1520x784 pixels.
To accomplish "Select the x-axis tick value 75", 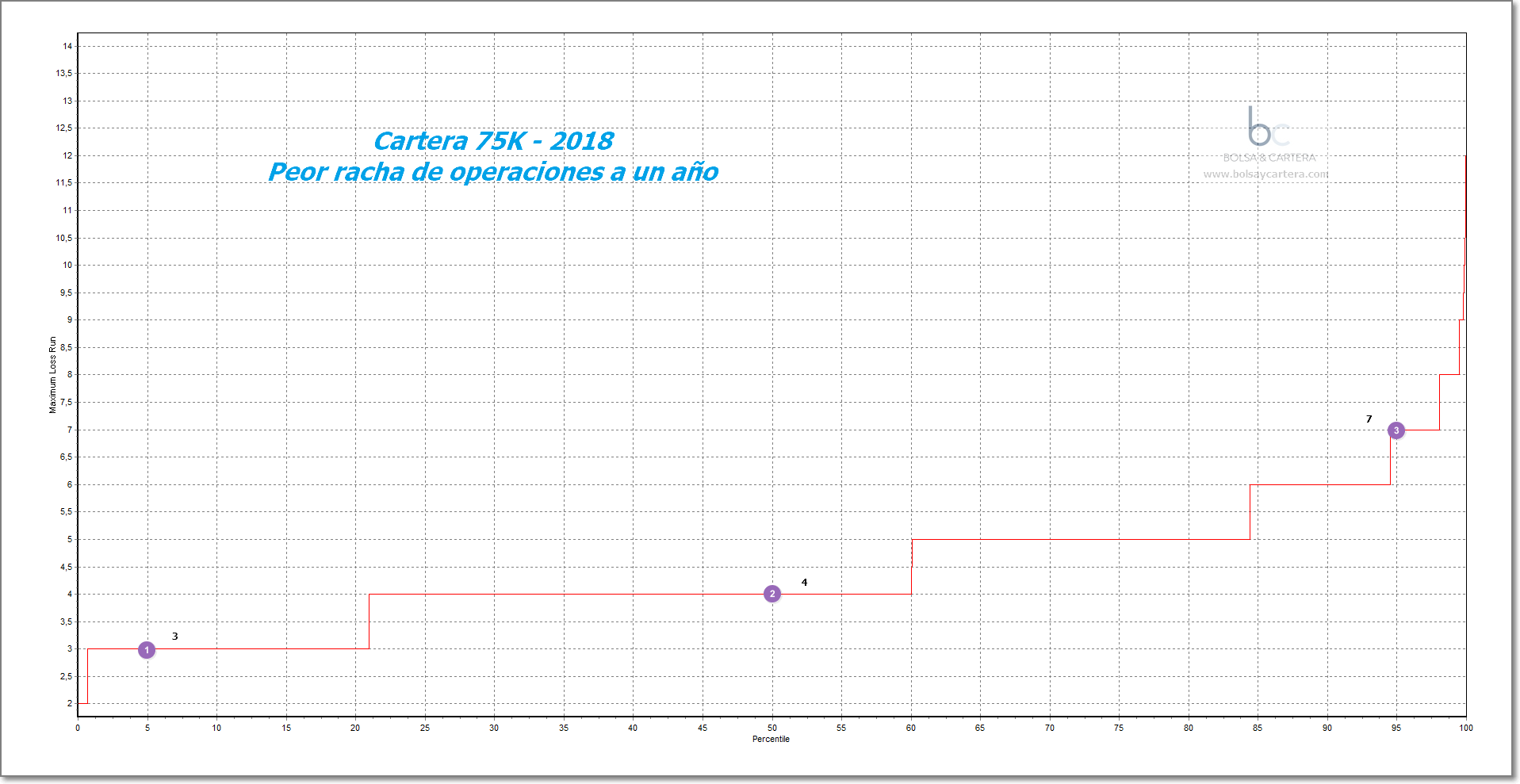I will coord(1119,728).
